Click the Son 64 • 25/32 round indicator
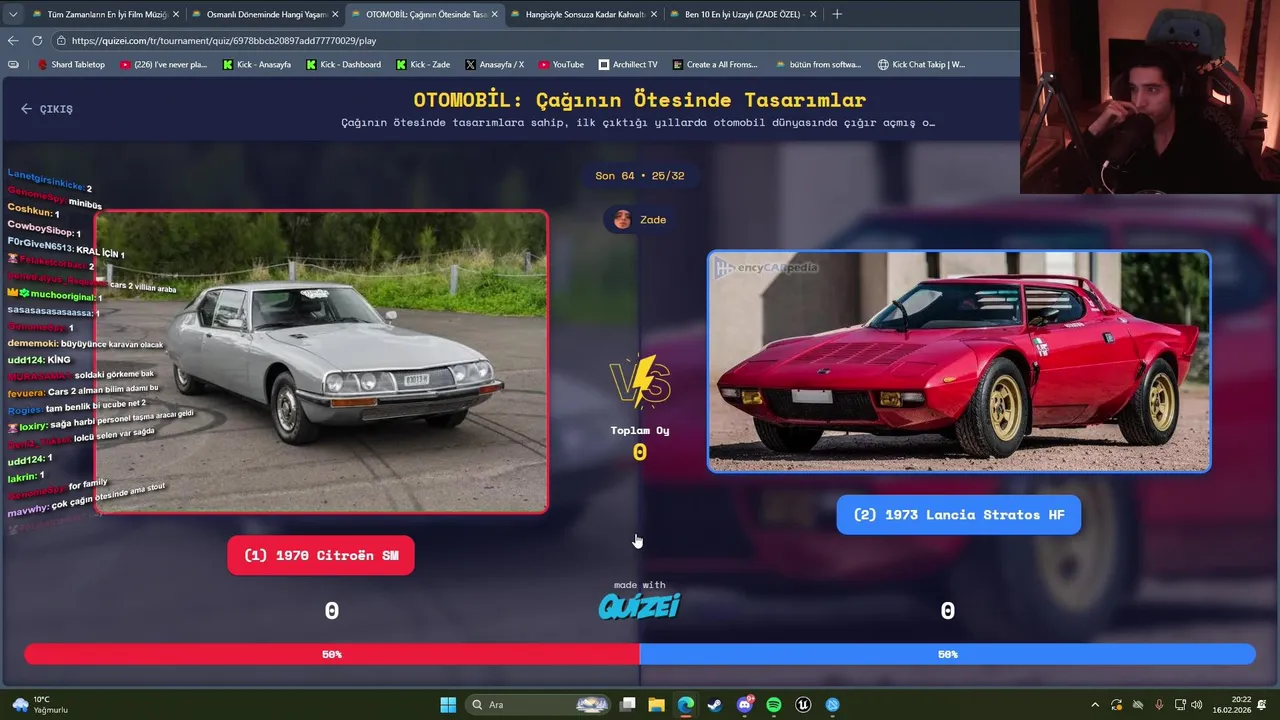The width and height of the screenshot is (1280, 720). (x=640, y=176)
